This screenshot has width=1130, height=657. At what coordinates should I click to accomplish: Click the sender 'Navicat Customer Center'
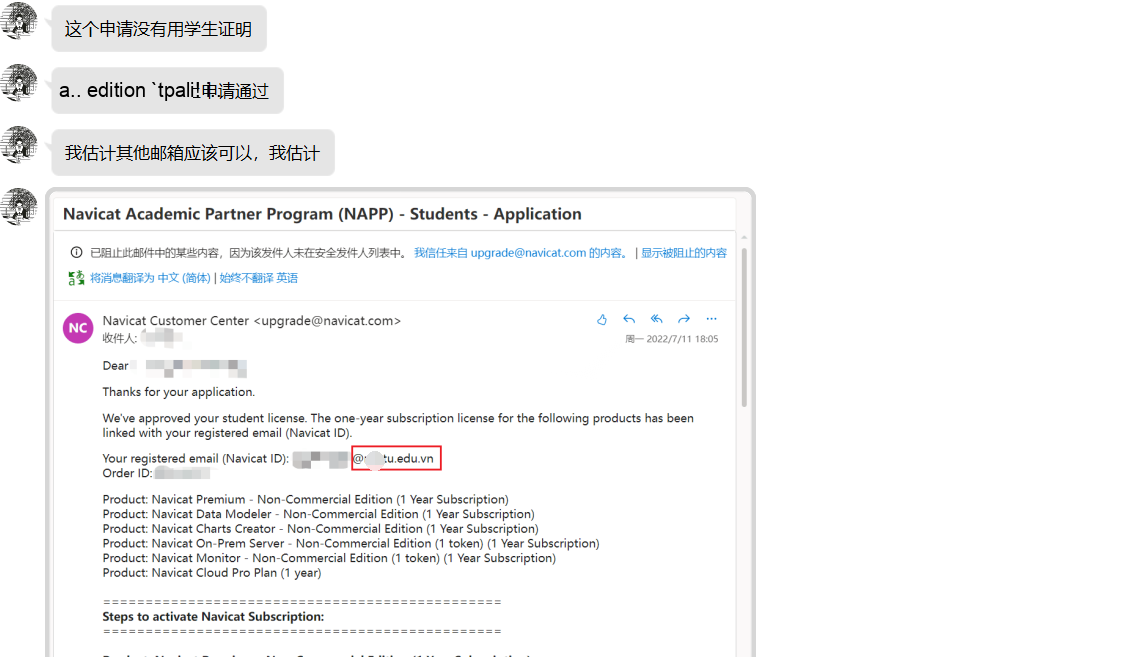click(252, 321)
